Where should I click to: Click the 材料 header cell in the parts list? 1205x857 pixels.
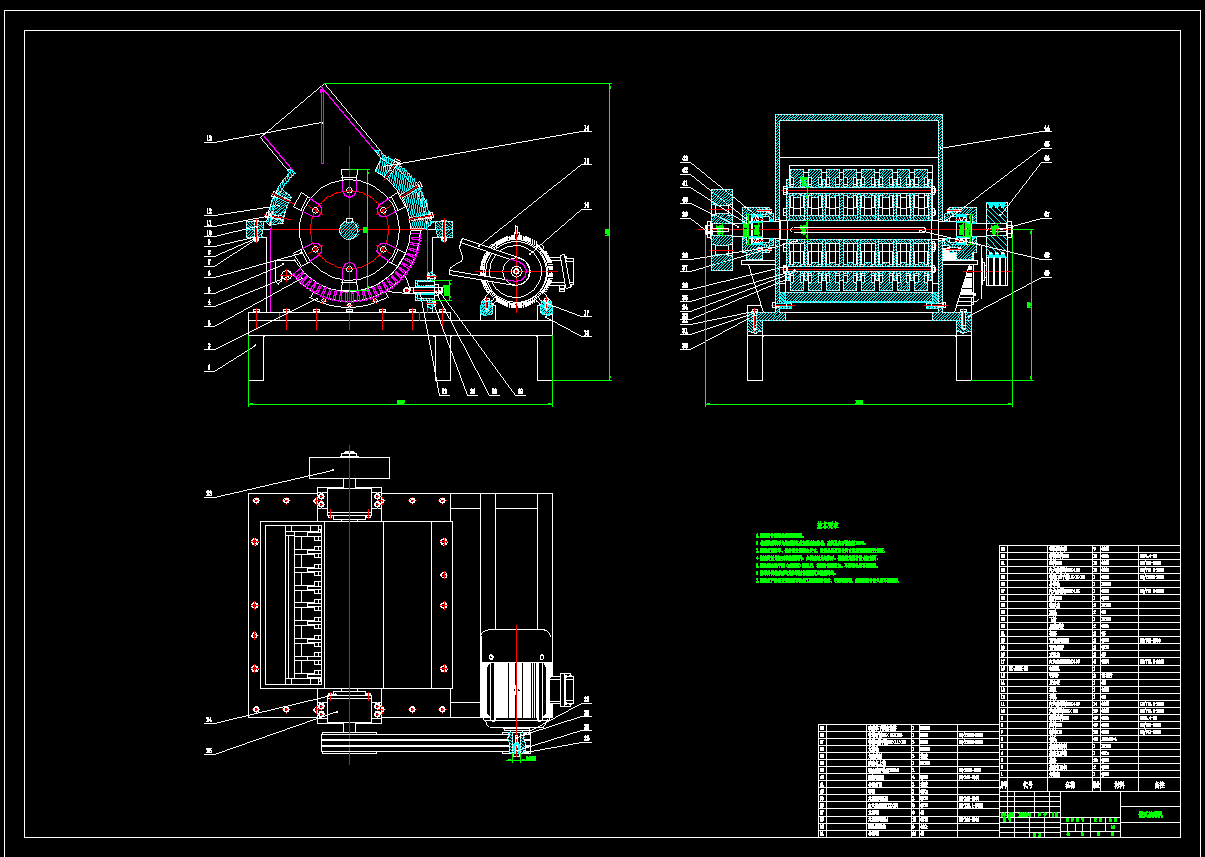click(x=1119, y=785)
